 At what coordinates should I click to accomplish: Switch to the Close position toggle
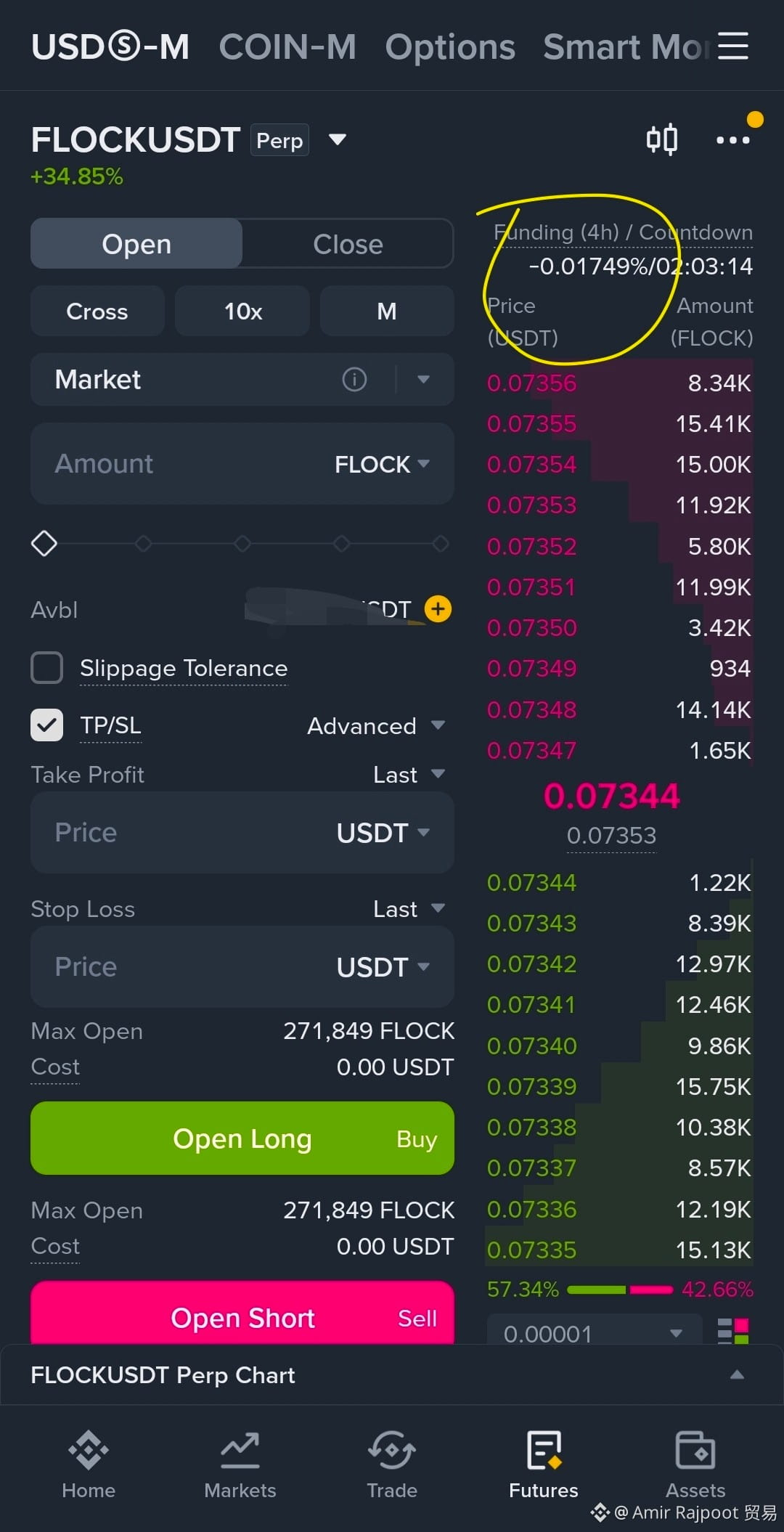pyautogui.click(x=348, y=244)
